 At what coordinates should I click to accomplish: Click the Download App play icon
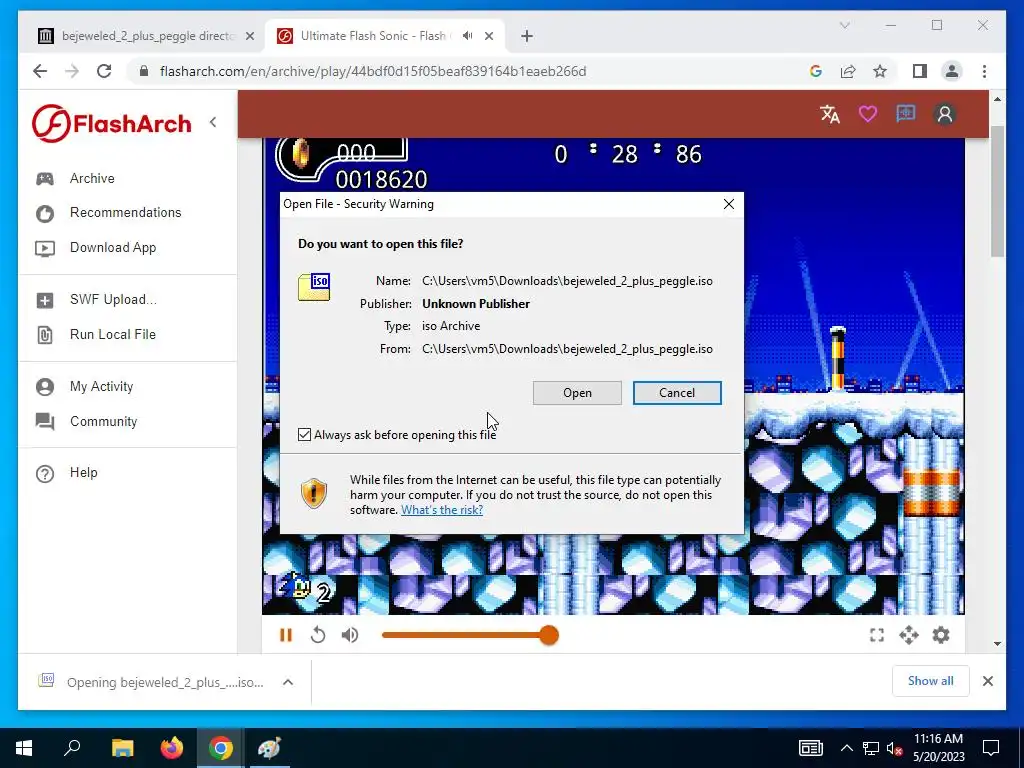point(44,248)
